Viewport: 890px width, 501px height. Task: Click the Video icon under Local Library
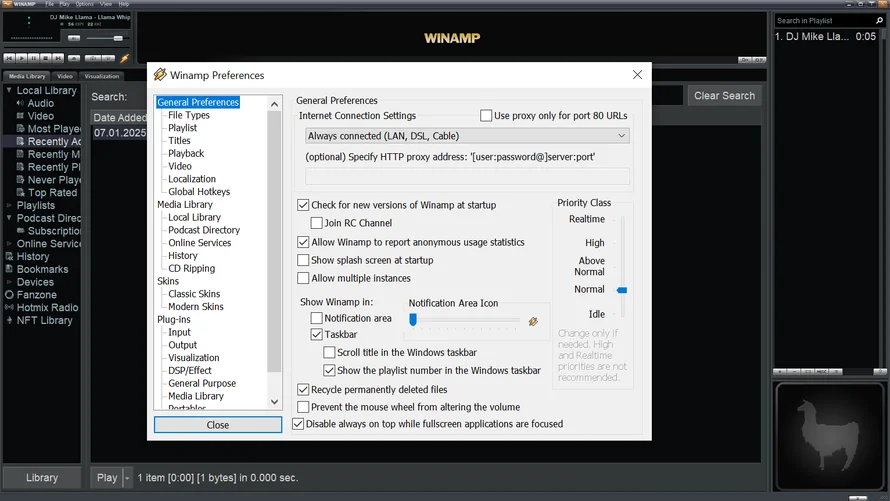coord(20,116)
